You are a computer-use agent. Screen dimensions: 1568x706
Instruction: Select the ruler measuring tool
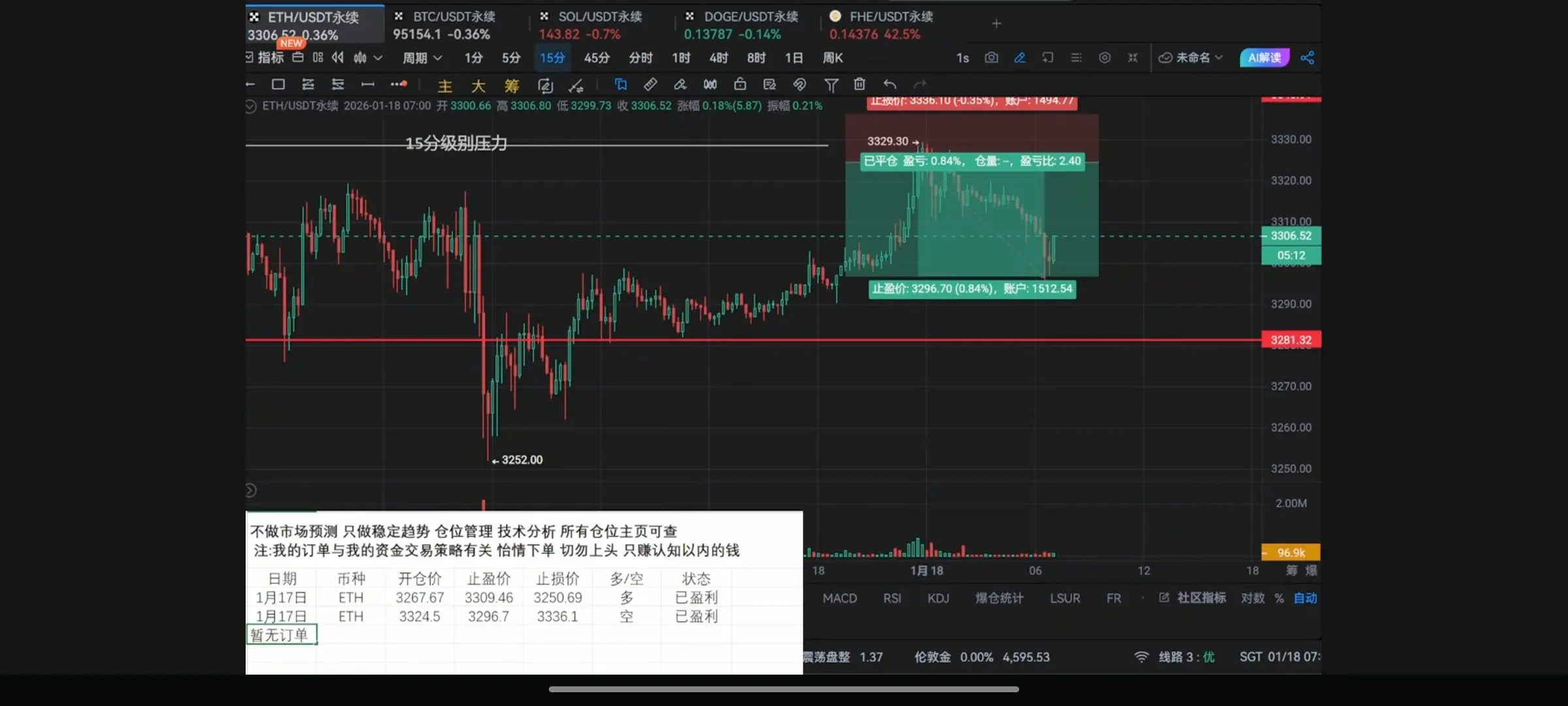point(650,84)
